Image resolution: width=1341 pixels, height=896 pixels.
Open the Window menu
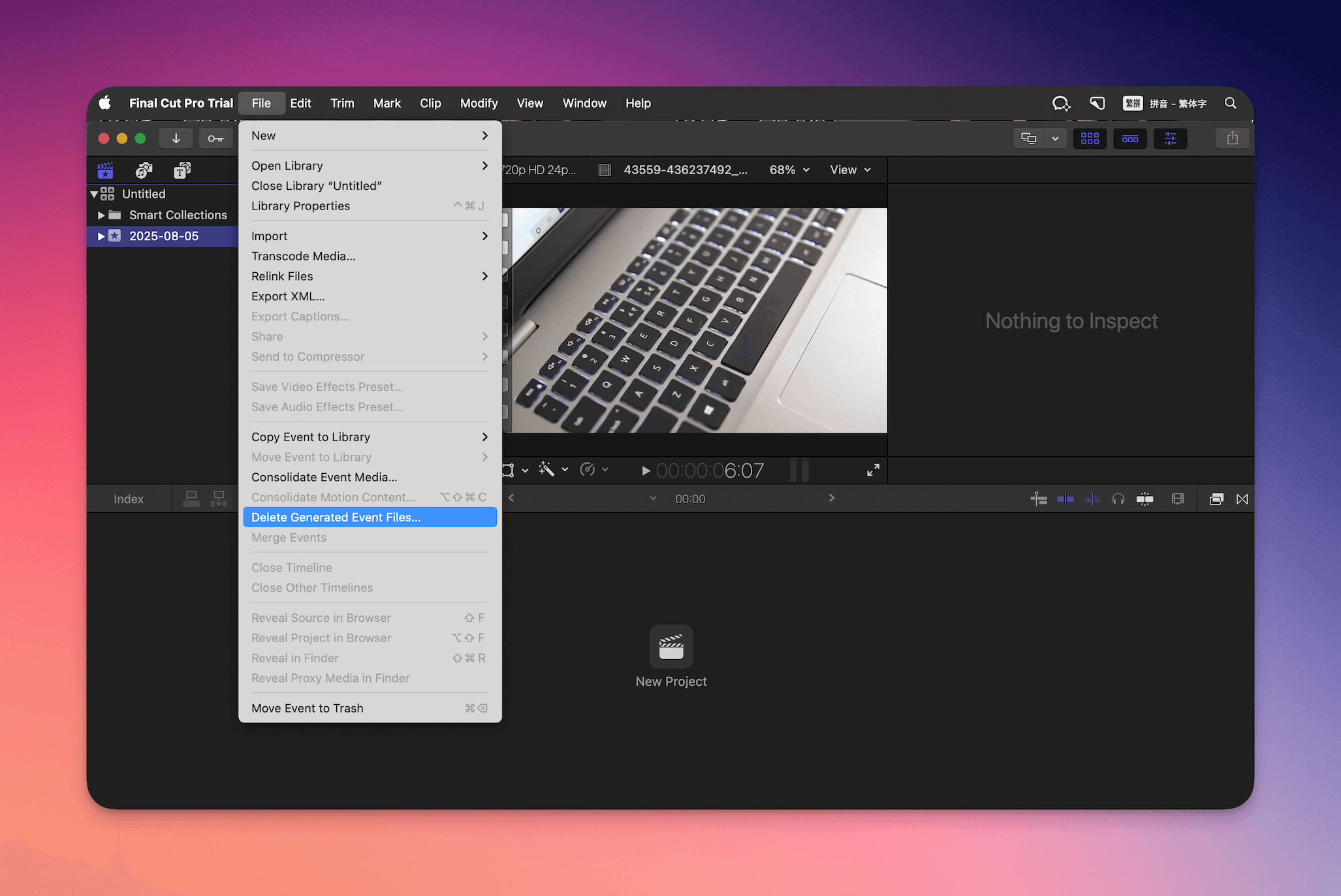[584, 103]
